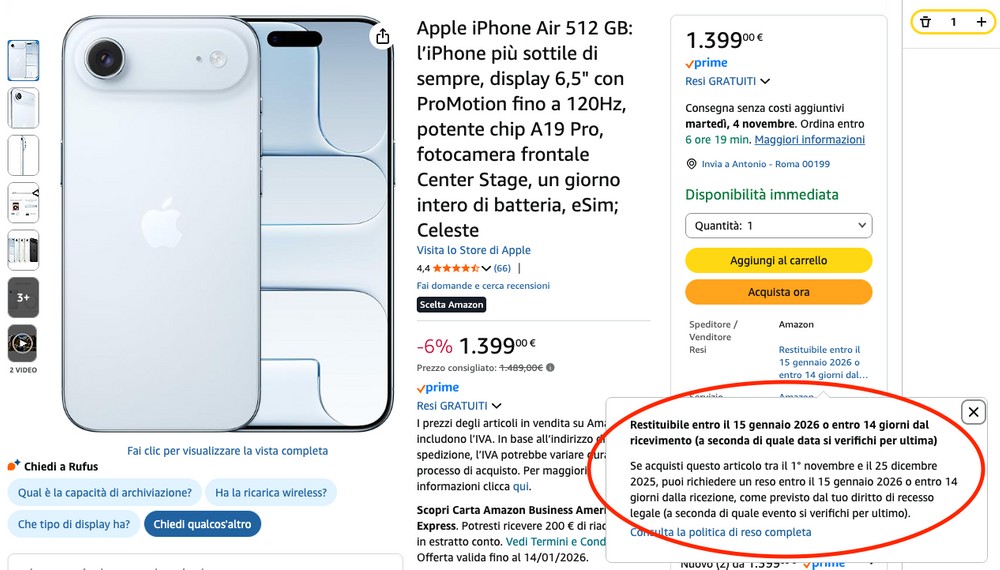Image resolution: width=1000 pixels, height=570 pixels.
Task: Expand Resi GRATUITI in buy box
Action: [x=765, y=81]
